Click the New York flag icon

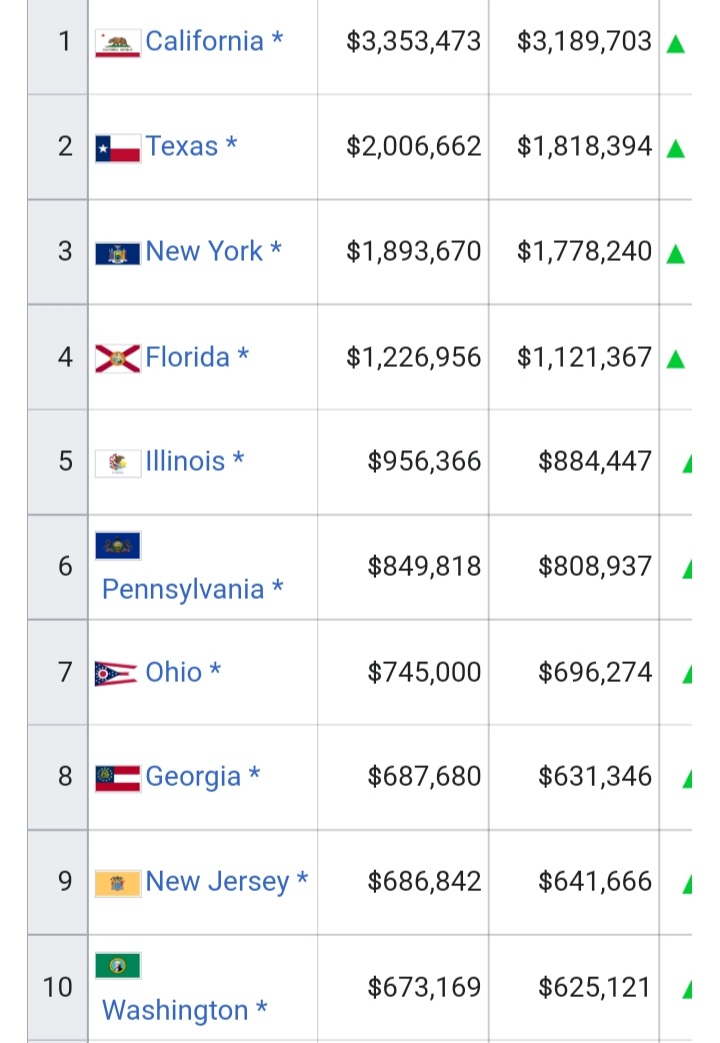tap(118, 253)
